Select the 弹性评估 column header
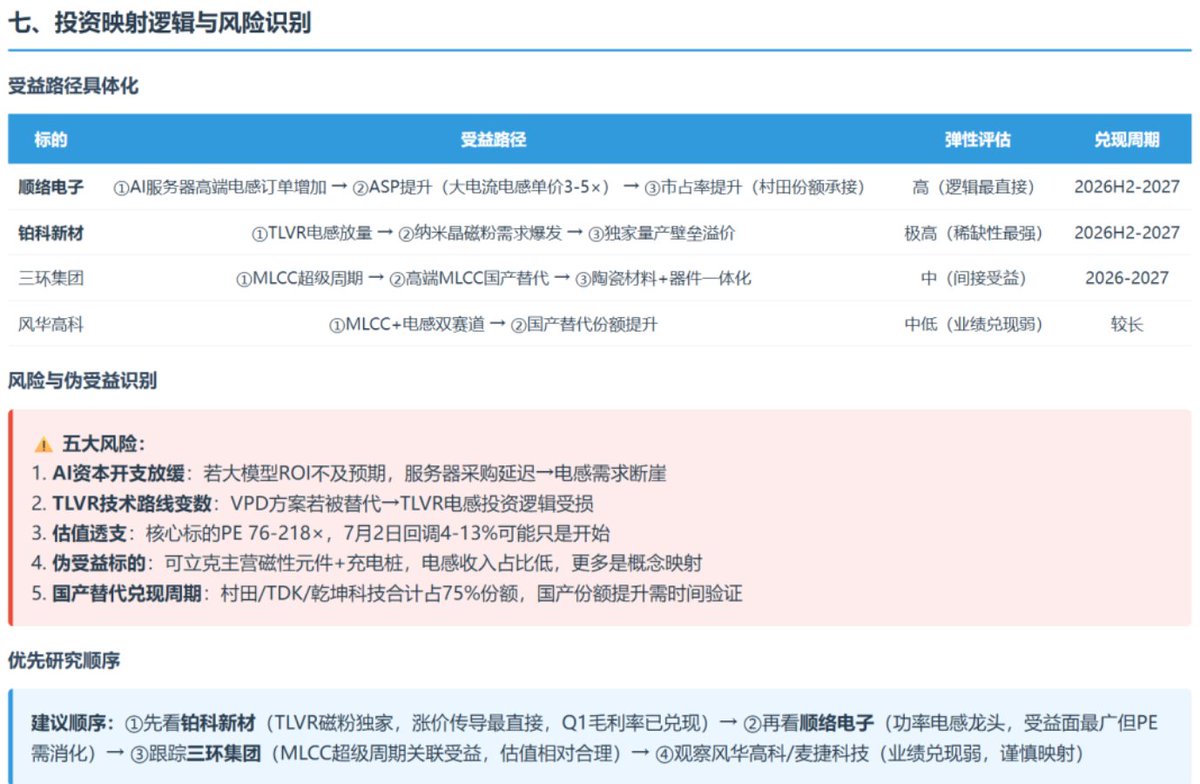 tap(978, 140)
